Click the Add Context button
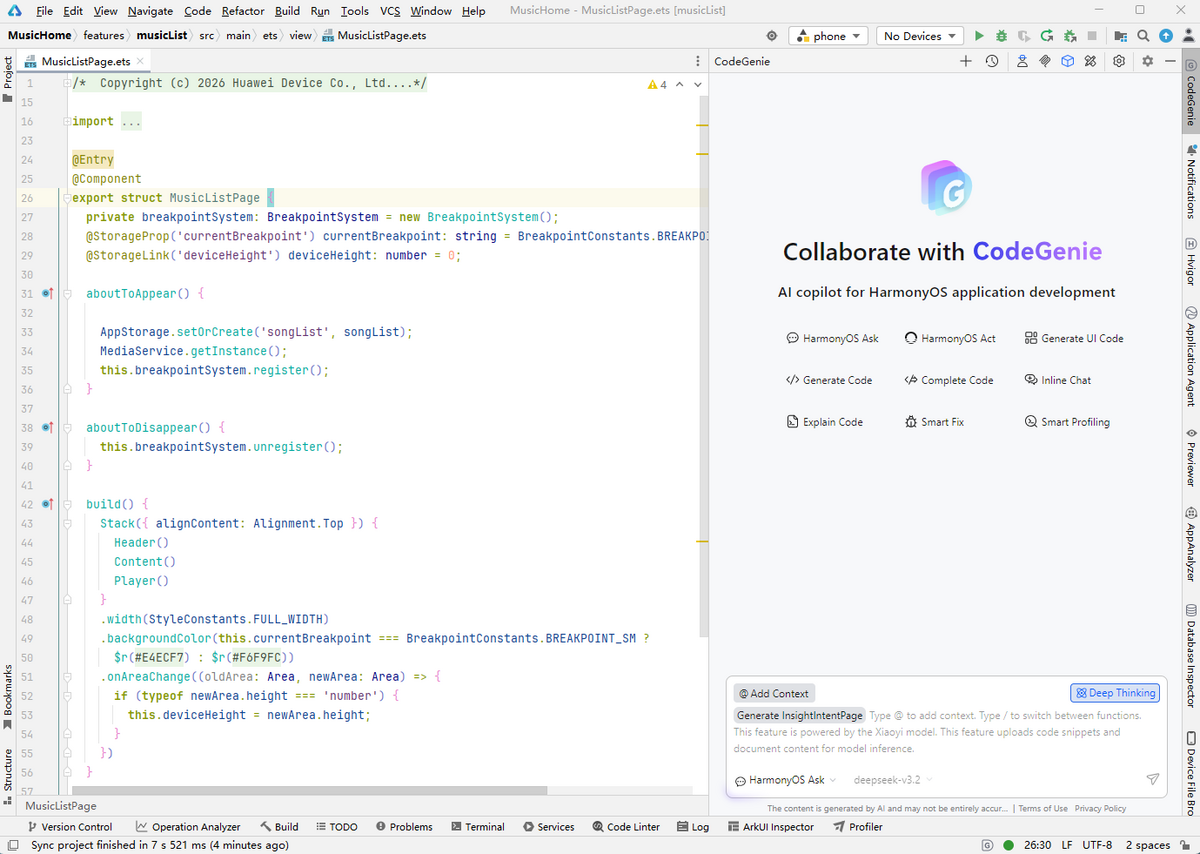The image size is (1200, 854). (x=774, y=693)
